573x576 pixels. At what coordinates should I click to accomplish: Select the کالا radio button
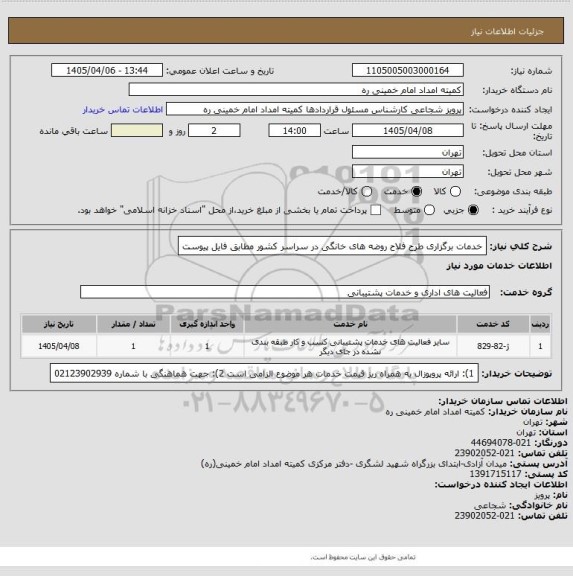(x=455, y=191)
